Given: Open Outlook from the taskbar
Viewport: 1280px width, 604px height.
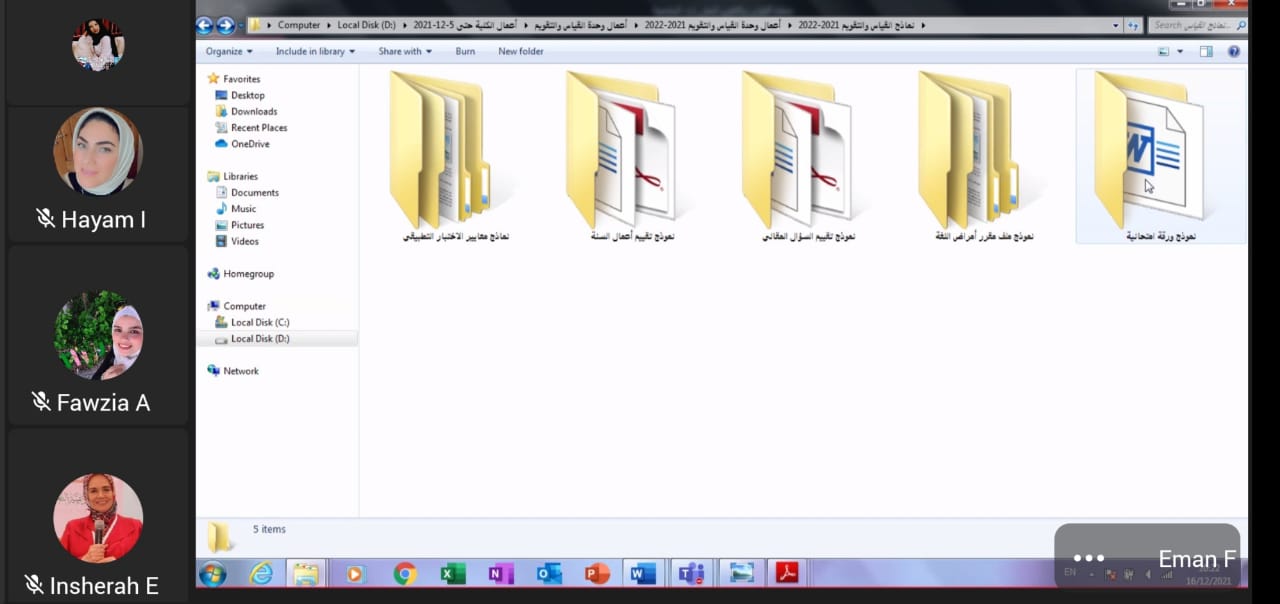Looking at the screenshot, I should (x=549, y=573).
